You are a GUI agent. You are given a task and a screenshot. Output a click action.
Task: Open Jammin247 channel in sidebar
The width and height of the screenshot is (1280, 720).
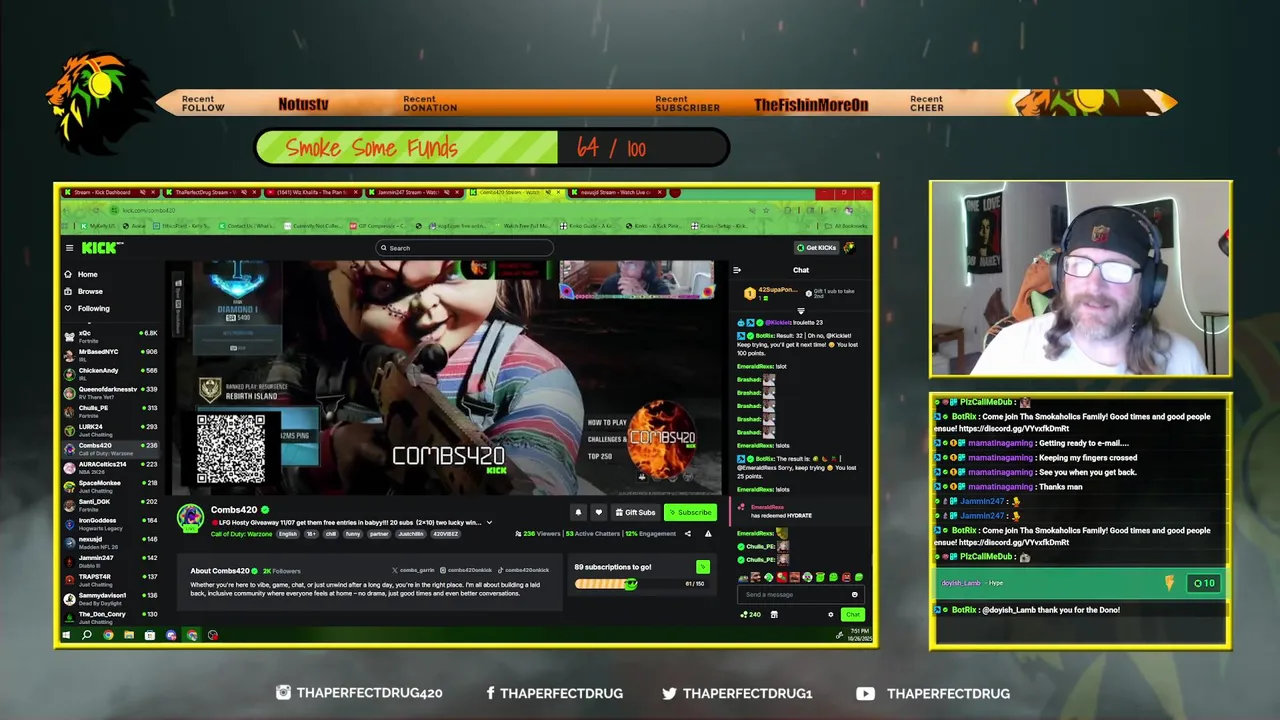[x=111, y=560]
